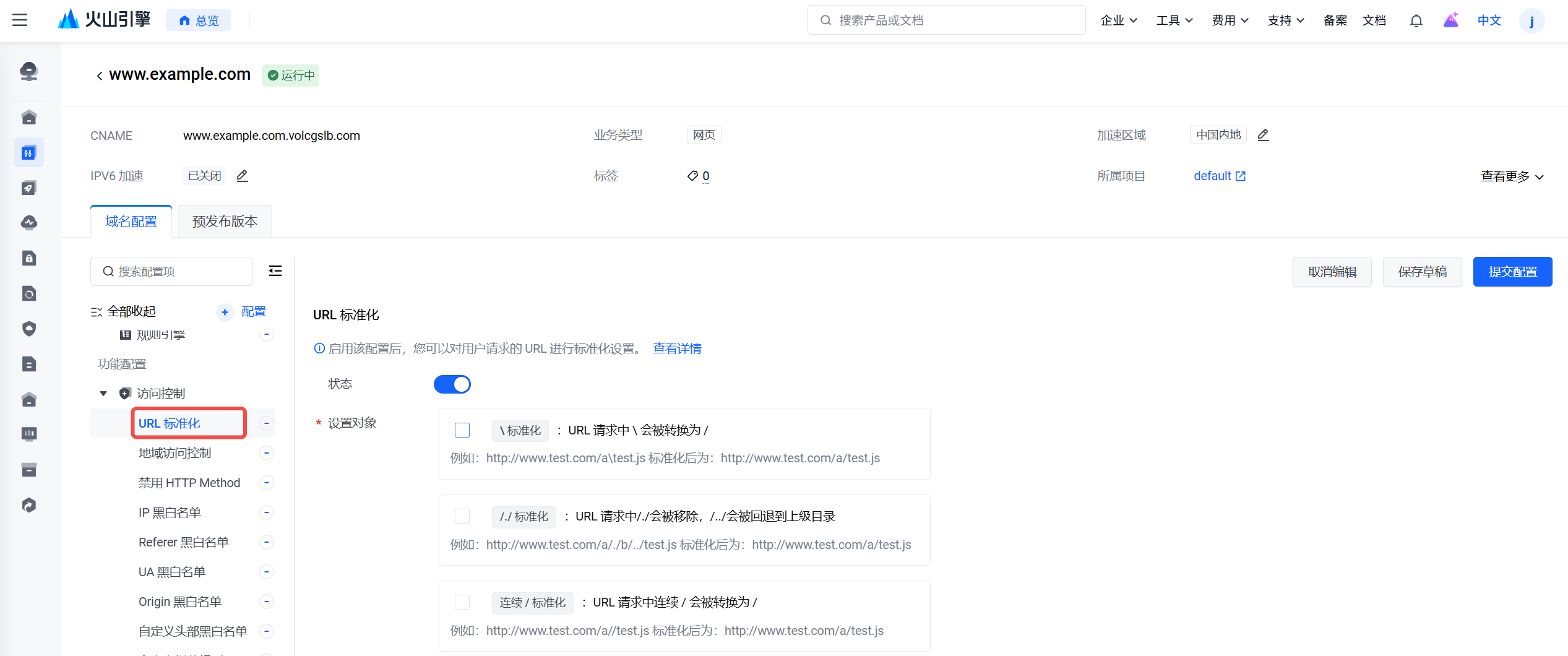
Task: Toggle the URL 标准化 status switch
Action: point(452,384)
